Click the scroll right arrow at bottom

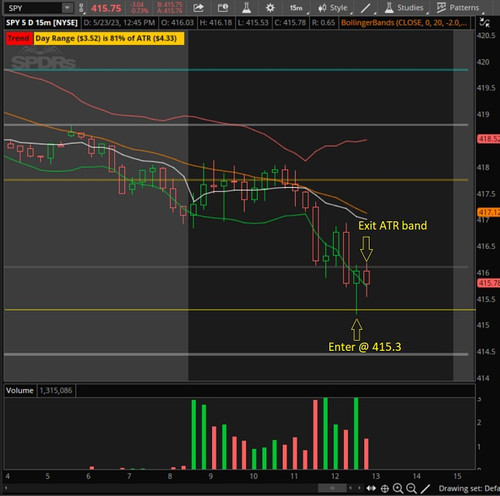tap(359, 488)
